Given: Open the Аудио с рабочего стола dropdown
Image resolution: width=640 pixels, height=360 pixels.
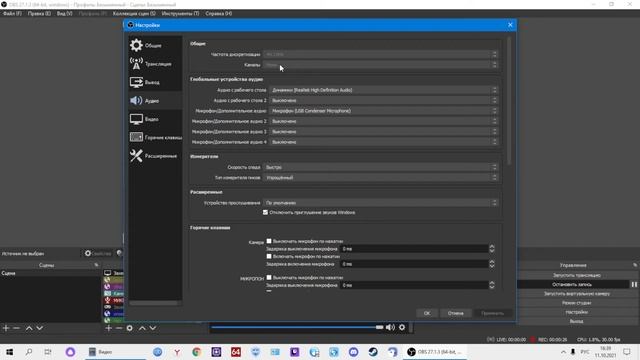Looking at the screenshot, I should click(383, 90).
